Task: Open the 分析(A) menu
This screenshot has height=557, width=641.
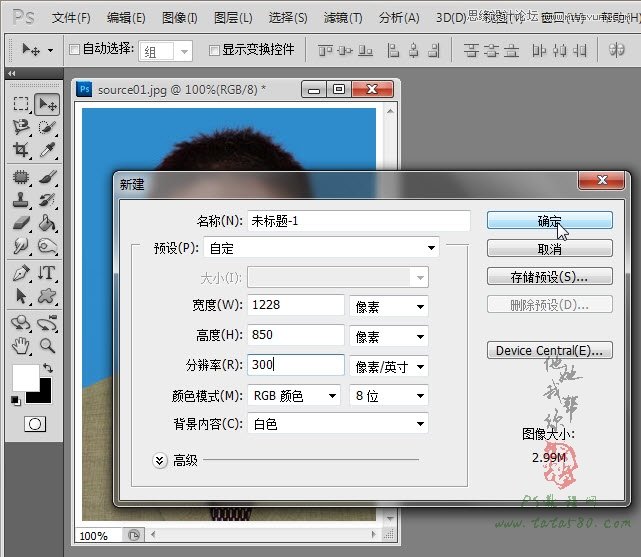Action: (x=399, y=18)
